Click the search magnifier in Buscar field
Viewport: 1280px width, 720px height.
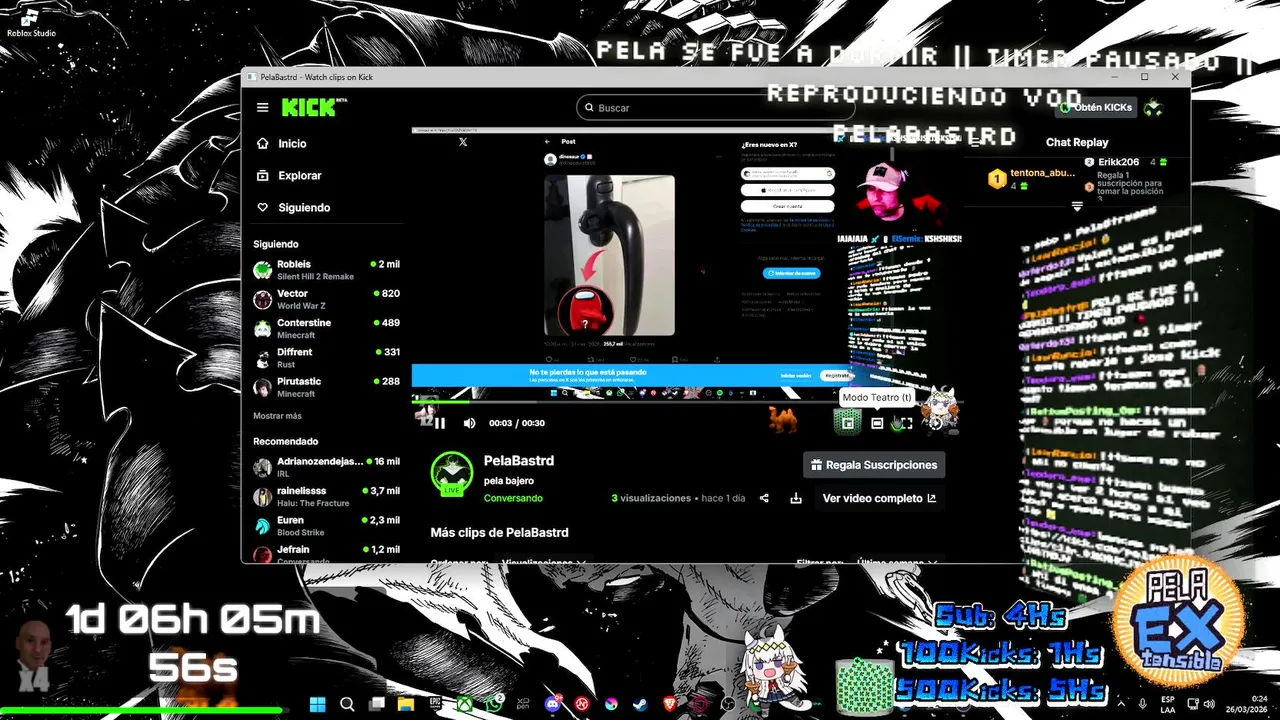click(x=589, y=108)
